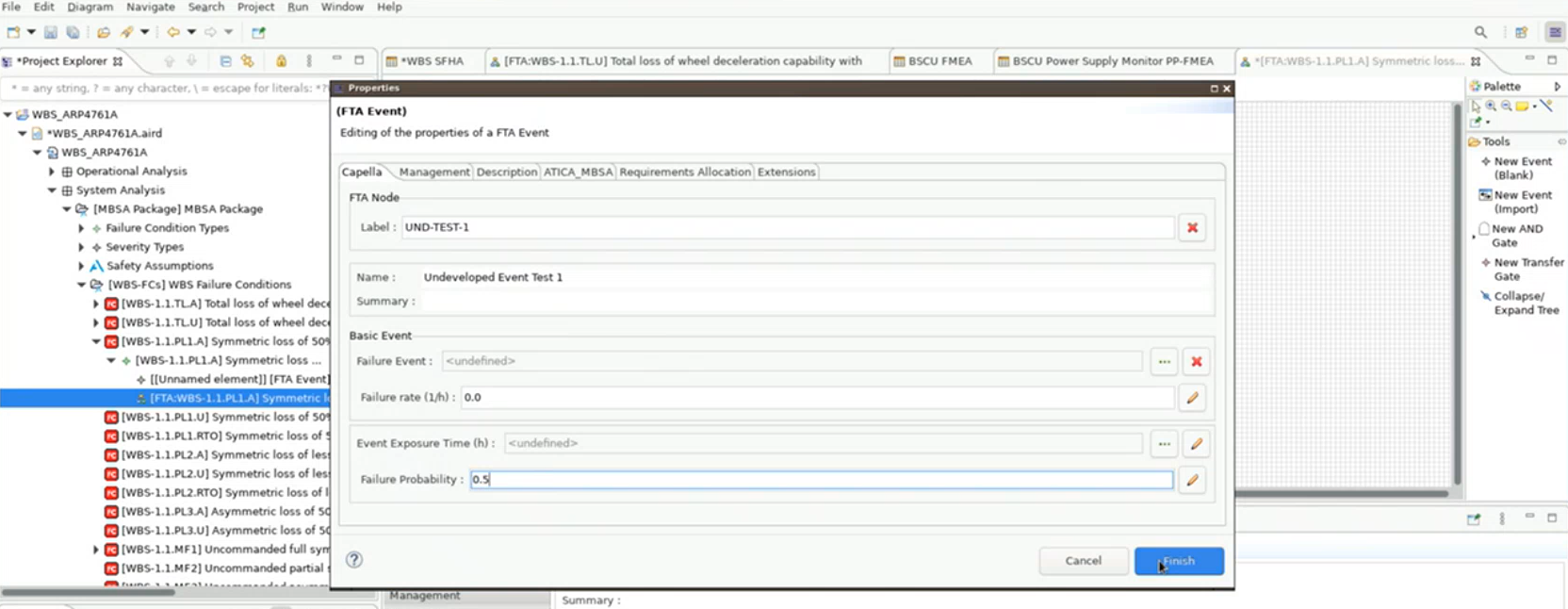The image size is (1568, 609).
Task: Toggle Link with Editor in Project Explorer
Action: click(x=247, y=61)
